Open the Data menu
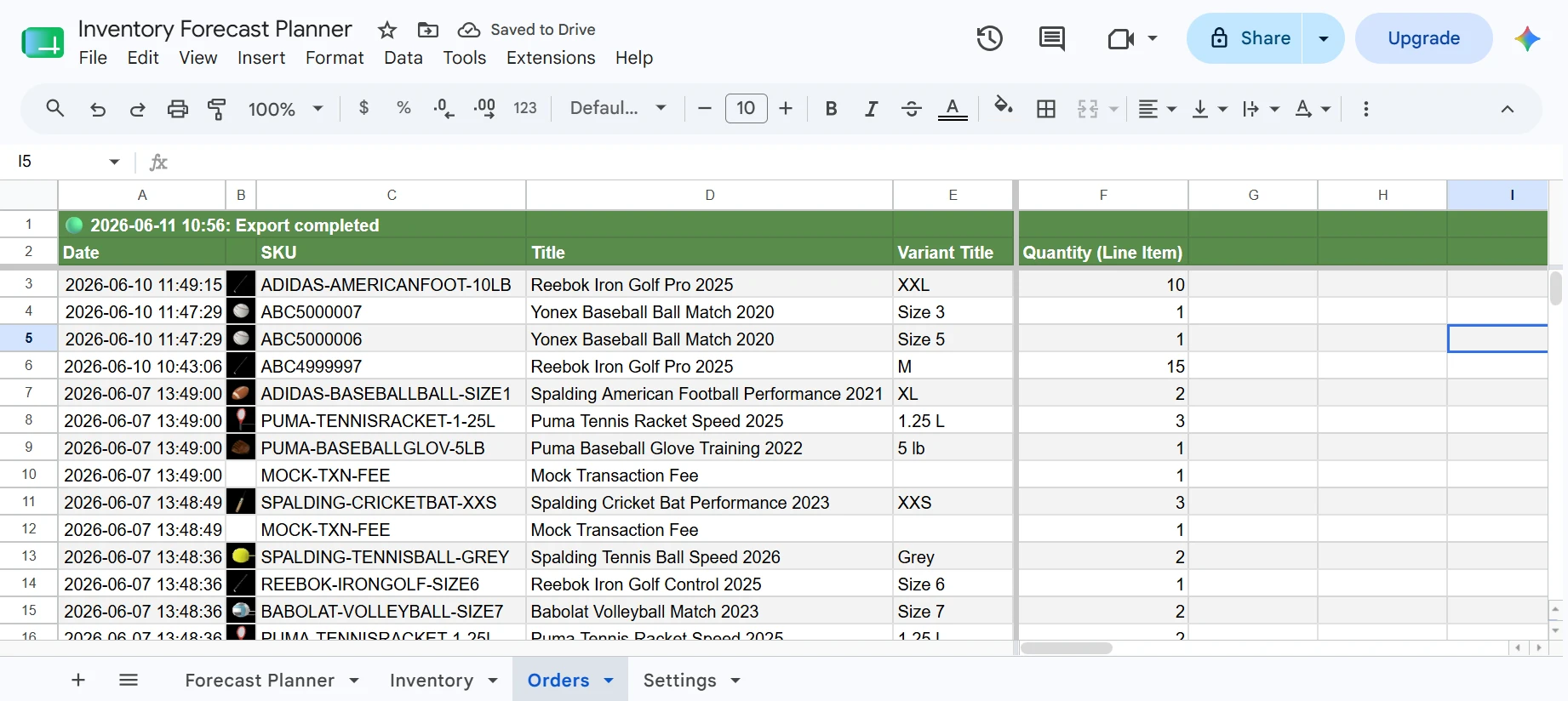This screenshot has height=701, width=1568. tap(403, 58)
